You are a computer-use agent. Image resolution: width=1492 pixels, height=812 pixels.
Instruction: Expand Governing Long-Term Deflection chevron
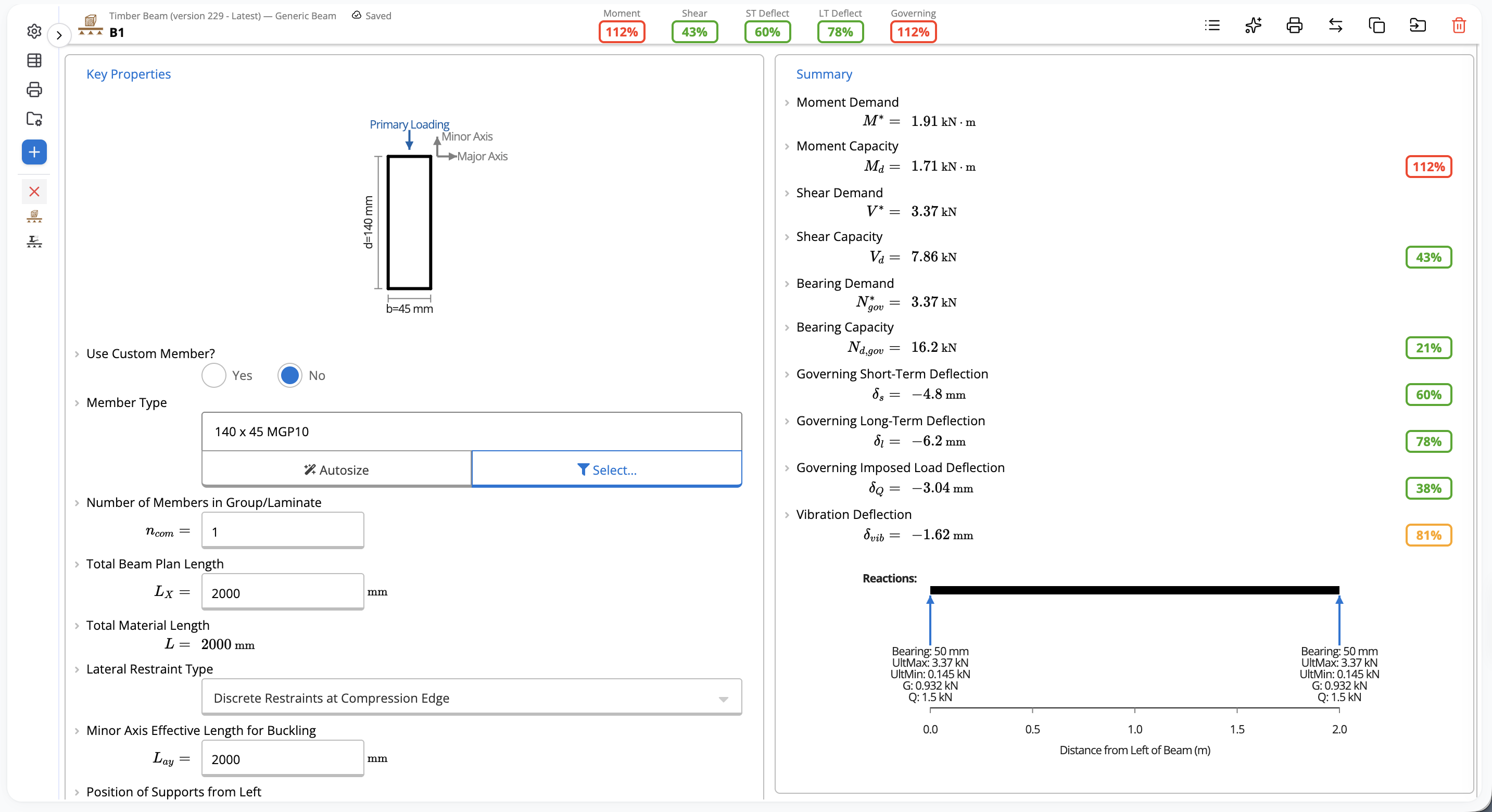(x=787, y=421)
